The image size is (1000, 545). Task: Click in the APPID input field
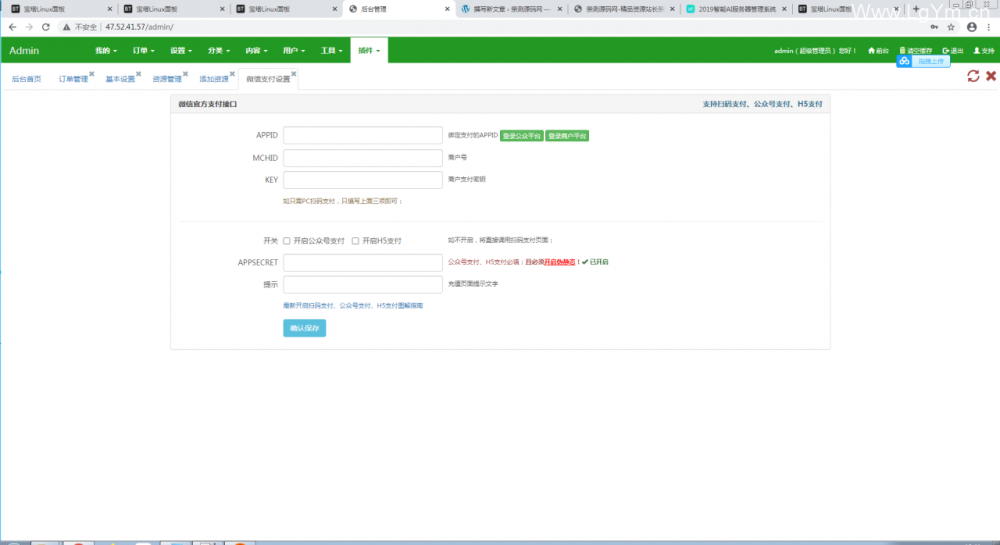click(363, 135)
